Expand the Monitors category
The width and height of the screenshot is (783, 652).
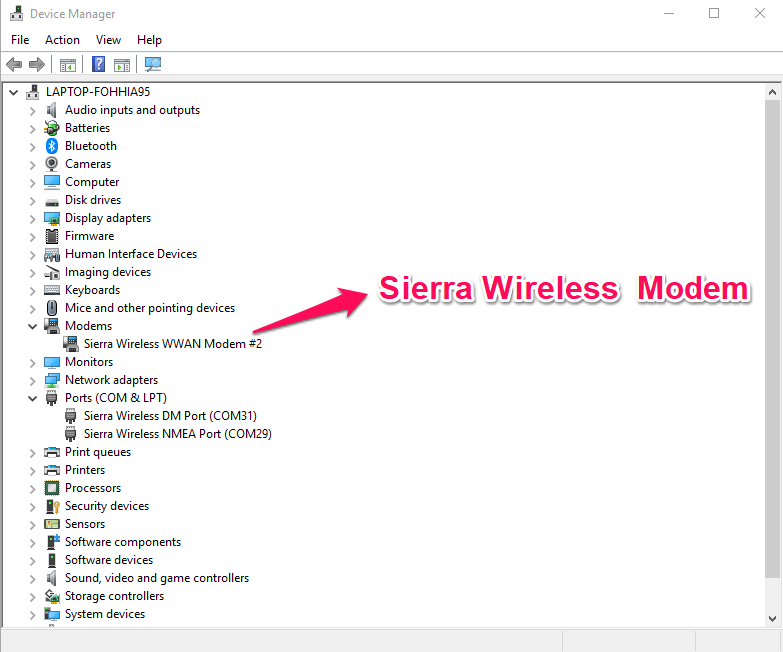pos(32,363)
